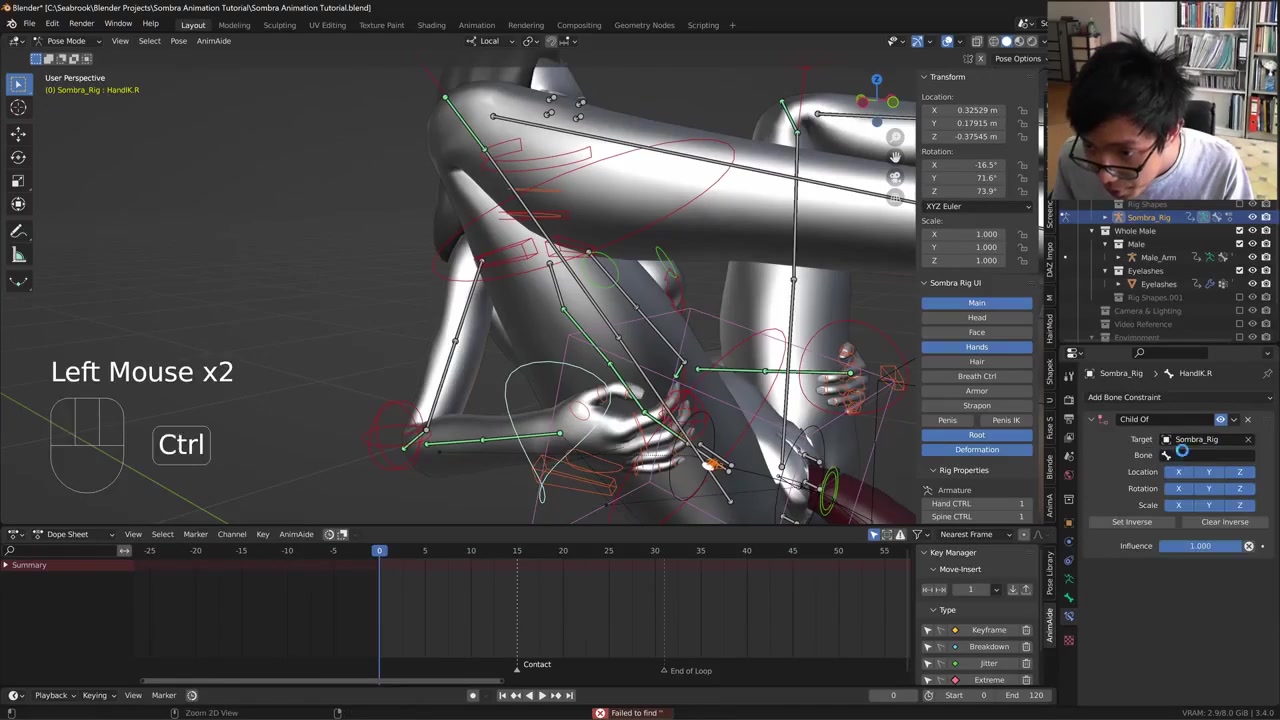Viewport: 1280px width, 720px height.
Task: Expand the Add Bone Constraint dropdown
Action: point(1179,397)
